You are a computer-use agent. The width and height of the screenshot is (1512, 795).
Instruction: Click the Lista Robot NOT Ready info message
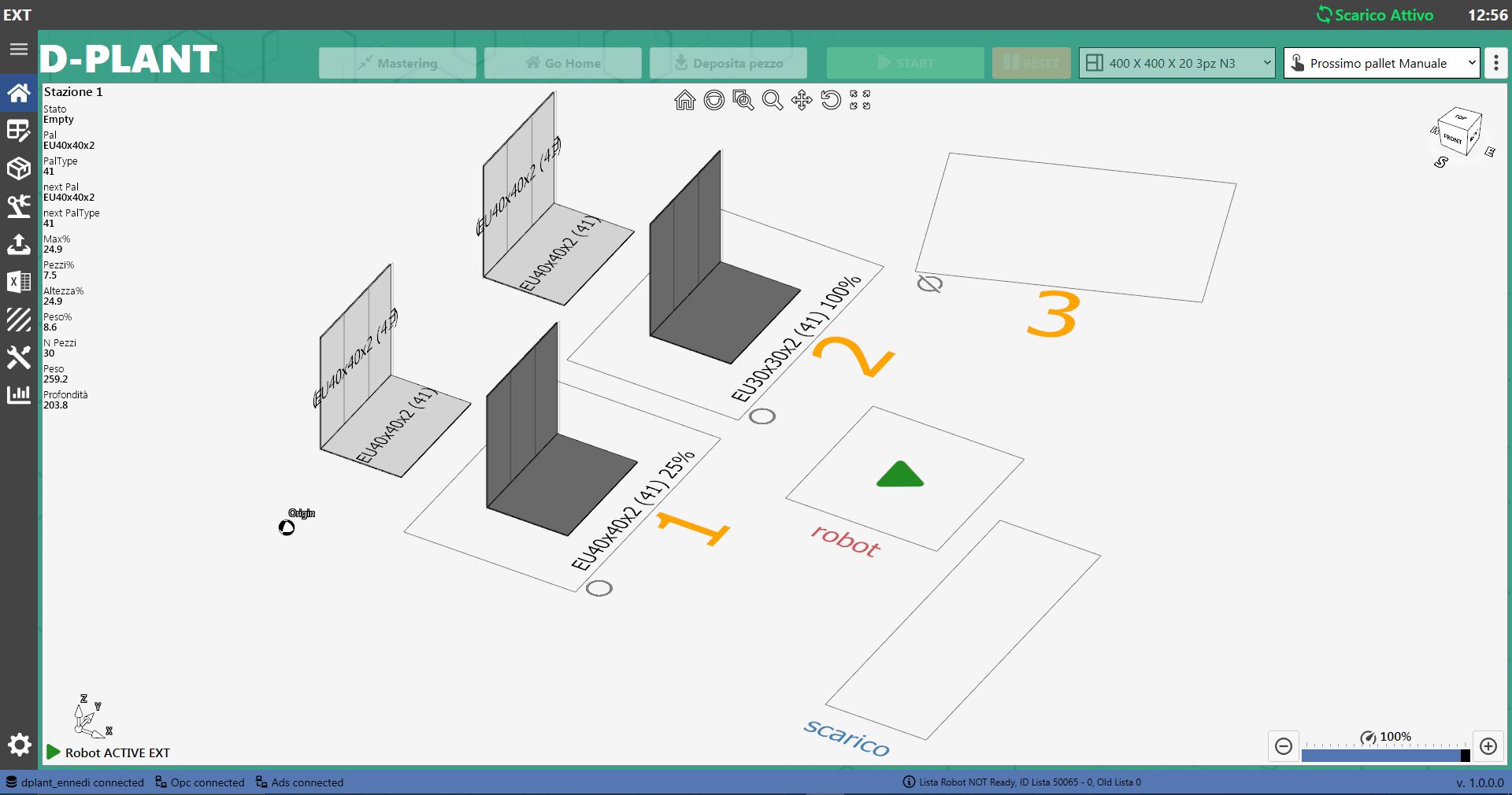tap(1022, 782)
